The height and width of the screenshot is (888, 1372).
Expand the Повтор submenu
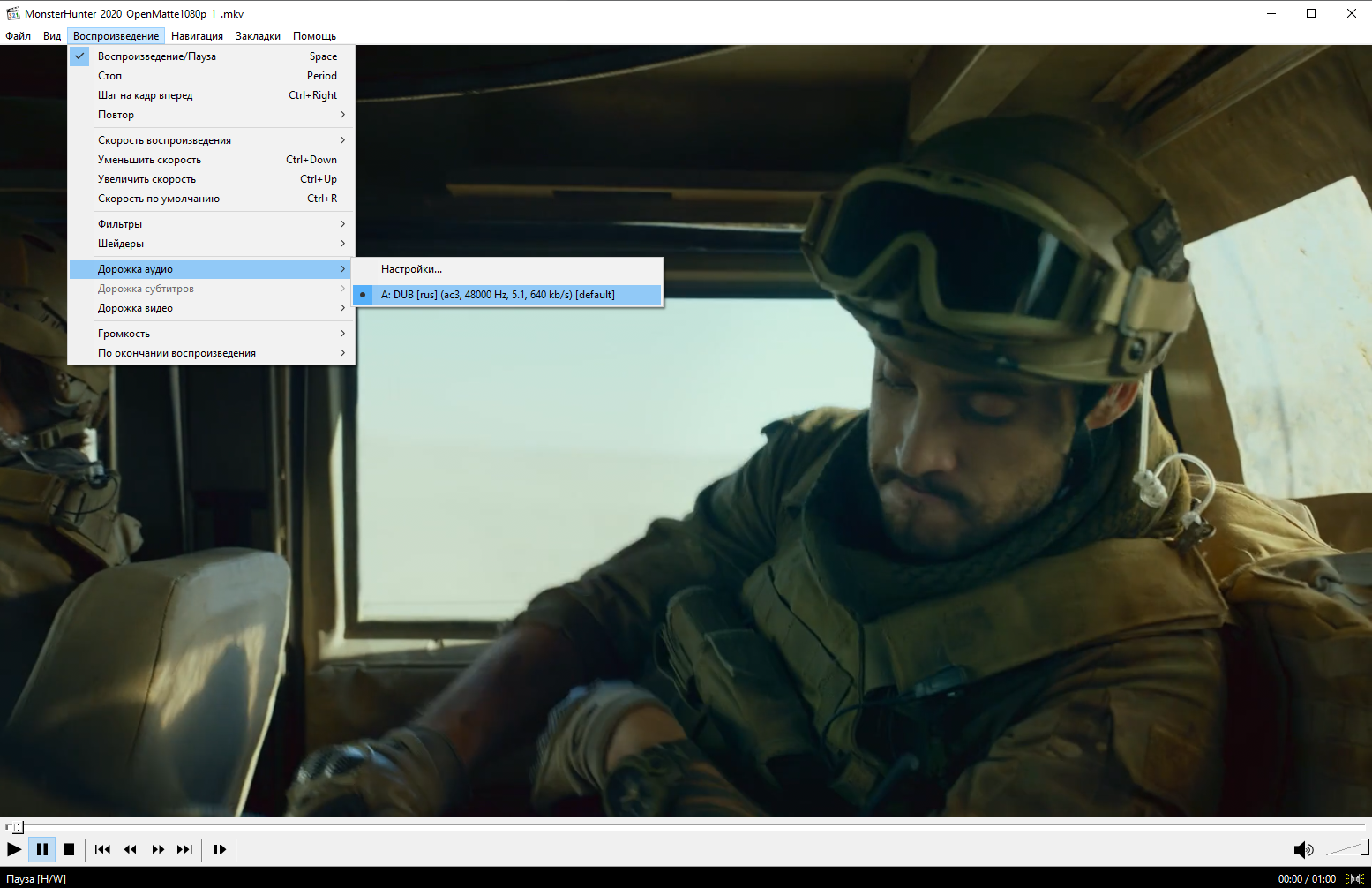point(212,114)
